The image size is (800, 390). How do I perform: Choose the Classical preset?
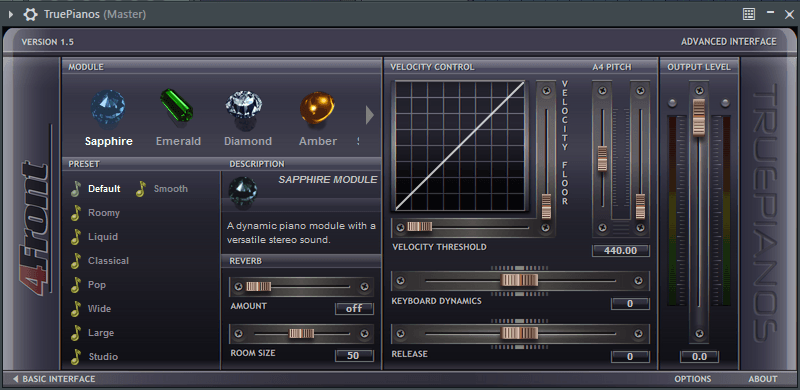coord(109,260)
